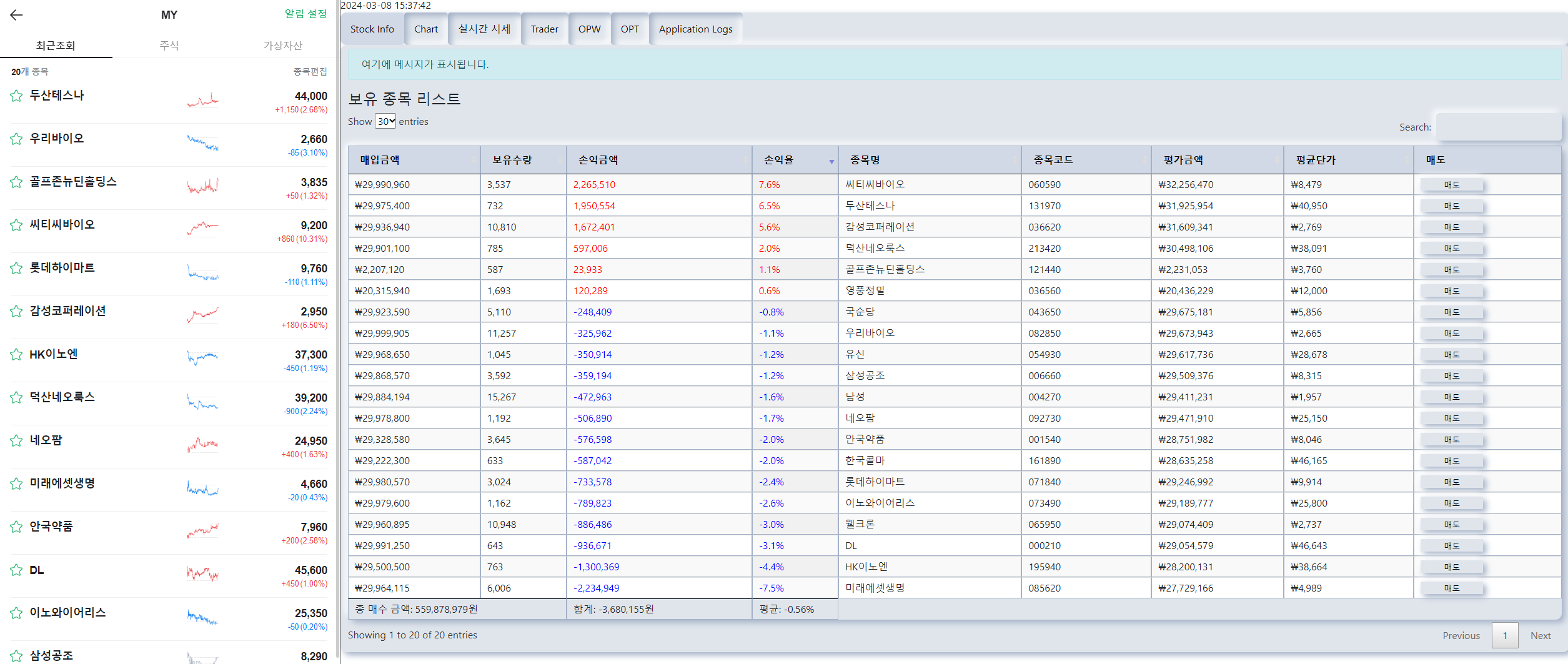The width and height of the screenshot is (1568, 664).
Task: Sort table by 종목명 column
Action: click(929, 160)
